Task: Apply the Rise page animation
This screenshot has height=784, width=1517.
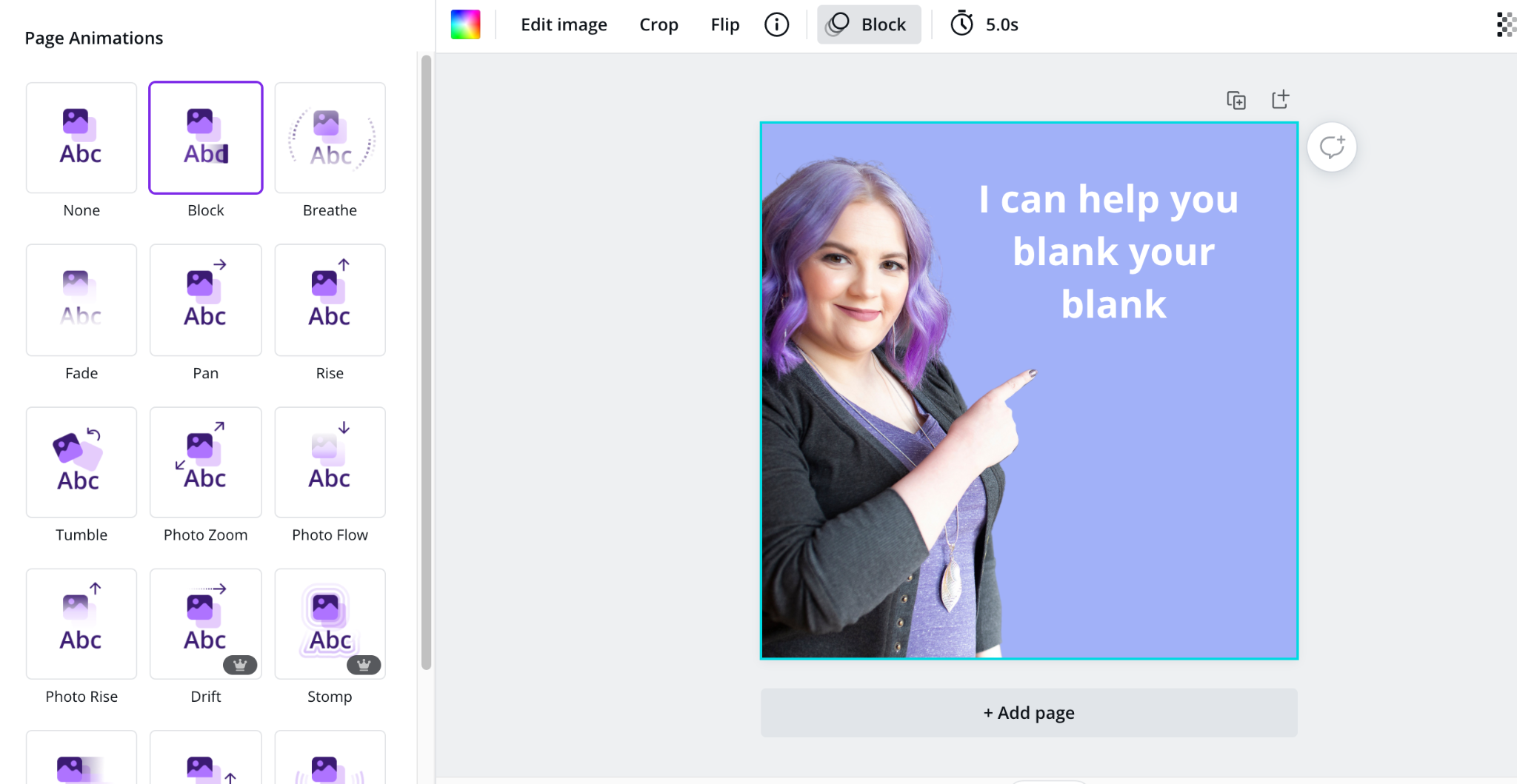Action: tap(330, 300)
